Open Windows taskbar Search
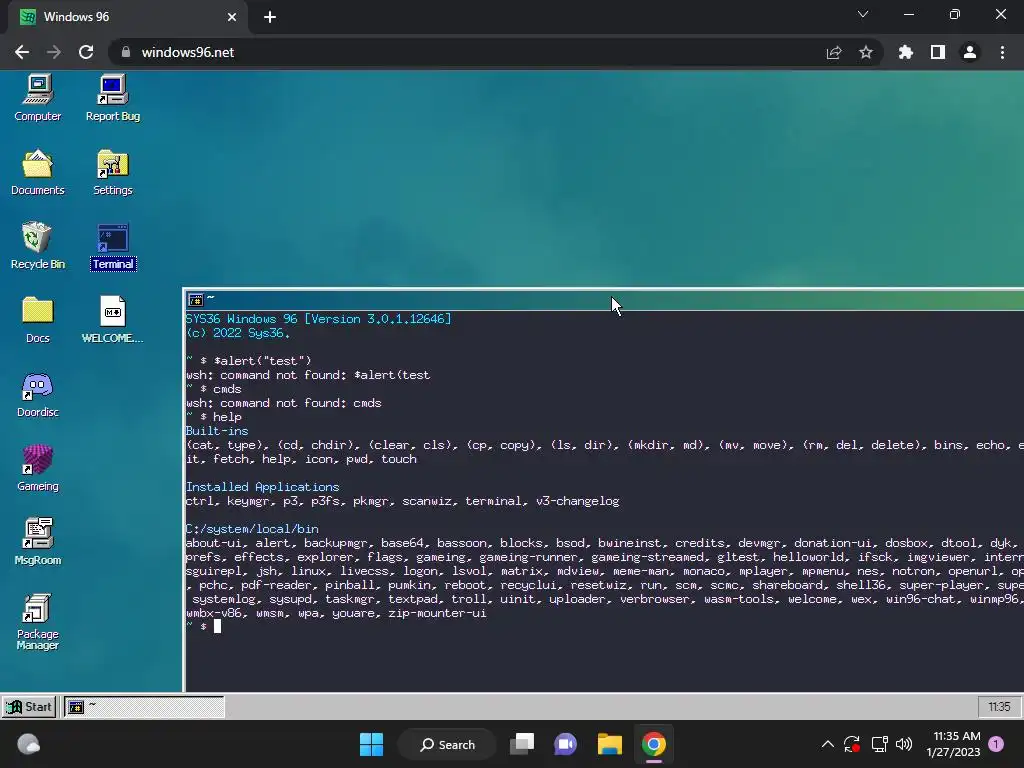The height and width of the screenshot is (768, 1024). coord(447,744)
